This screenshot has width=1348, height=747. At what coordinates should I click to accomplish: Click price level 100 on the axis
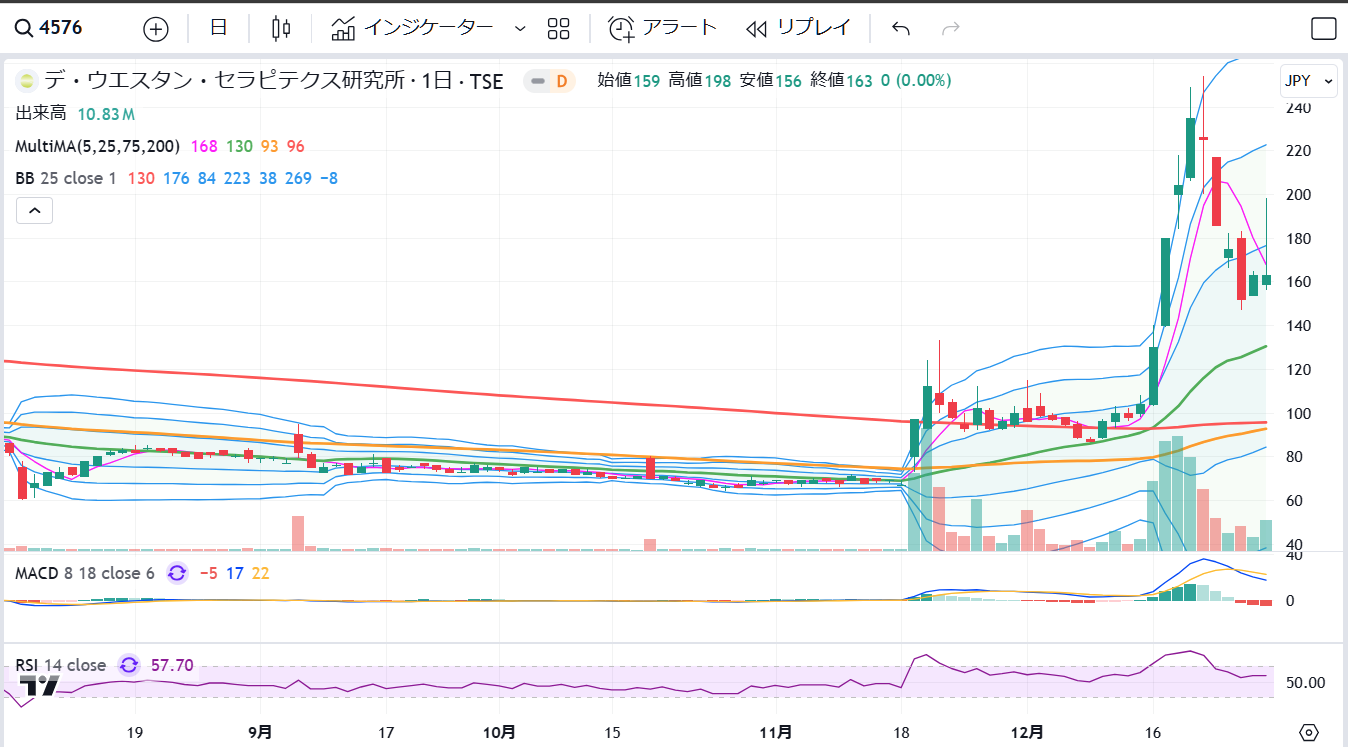pyautogui.click(x=1299, y=413)
